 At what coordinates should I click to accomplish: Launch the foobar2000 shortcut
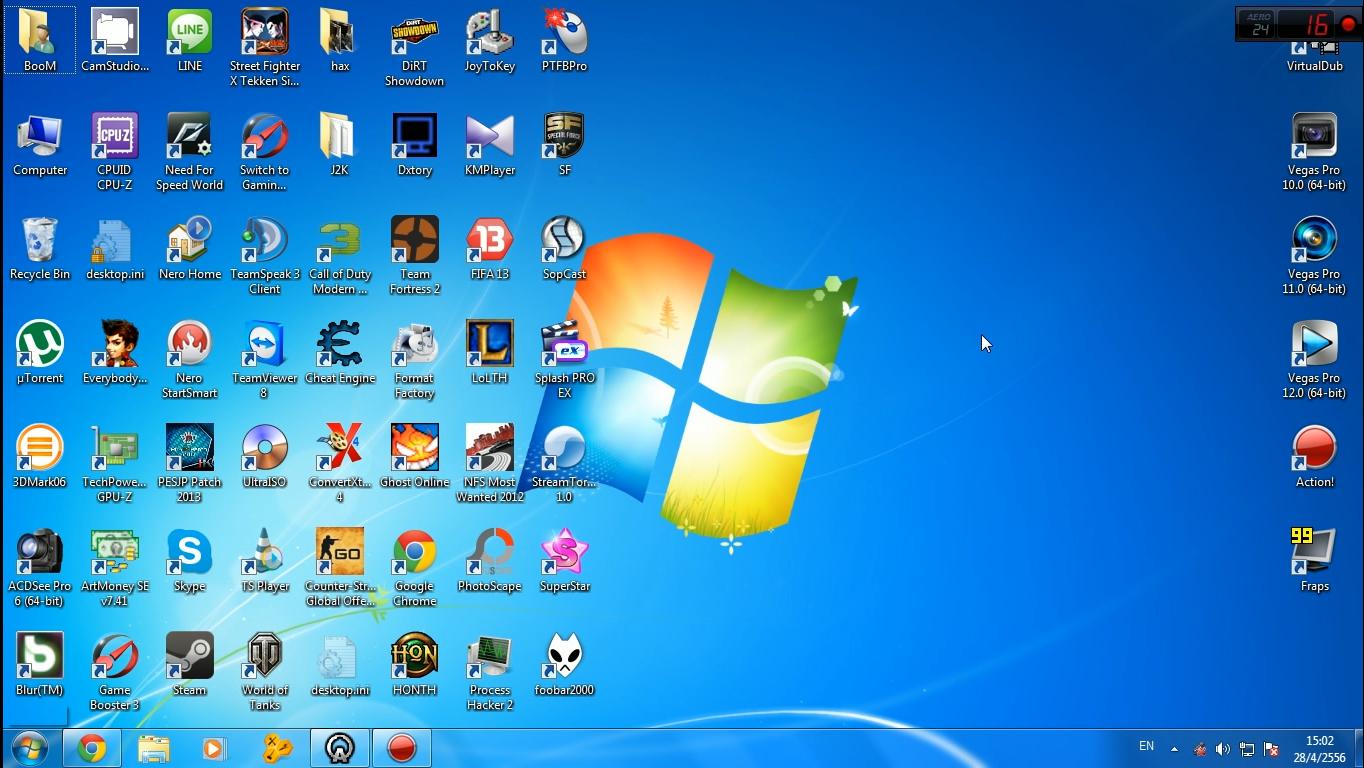[565, 664]
